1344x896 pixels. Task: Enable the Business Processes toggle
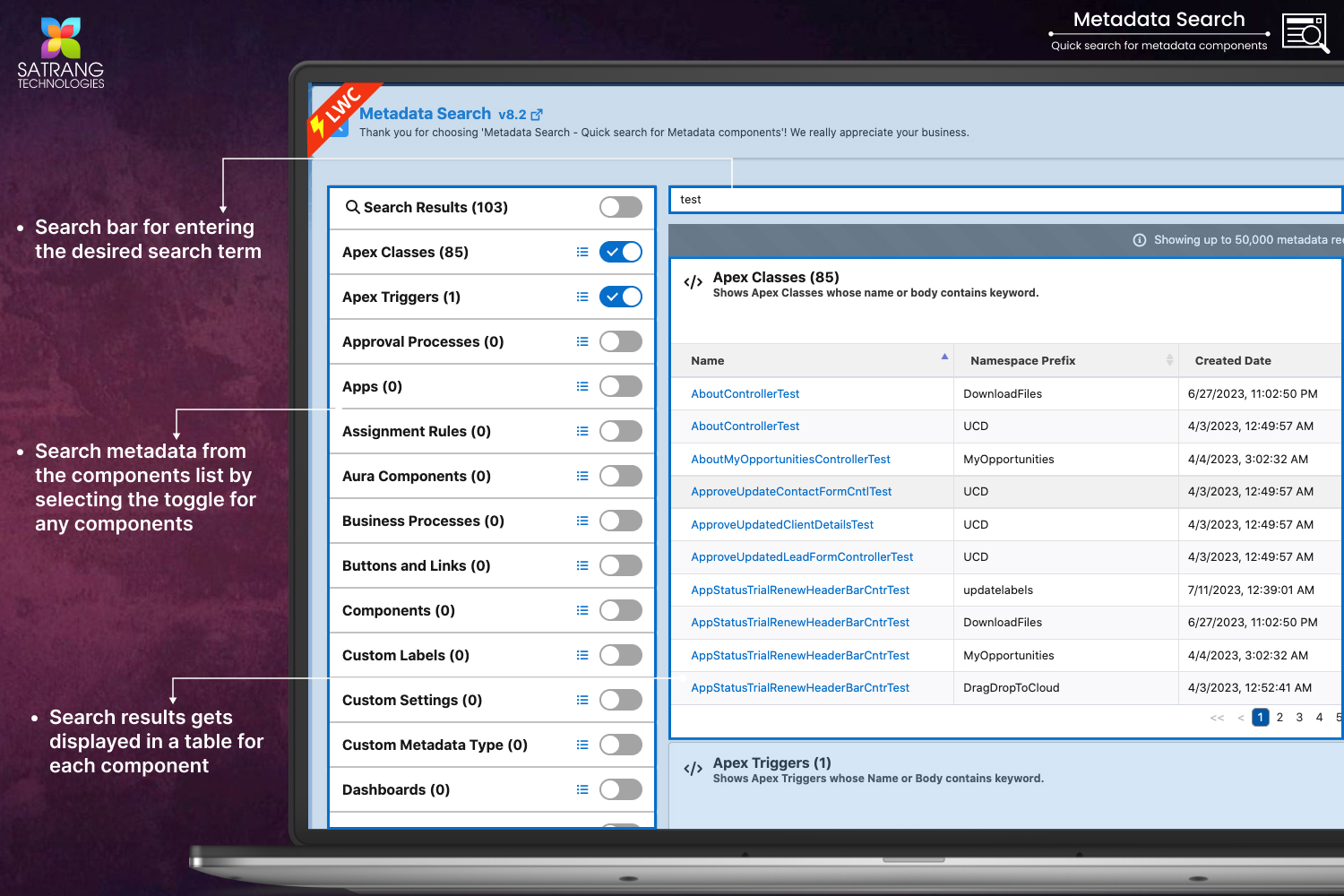click(x=621, y=521)
